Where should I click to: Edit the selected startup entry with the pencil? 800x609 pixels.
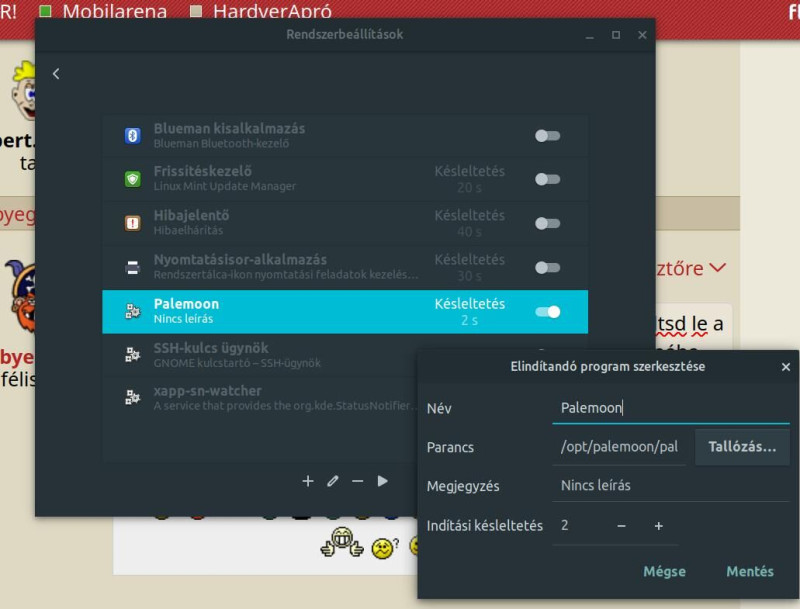point(333,481)
